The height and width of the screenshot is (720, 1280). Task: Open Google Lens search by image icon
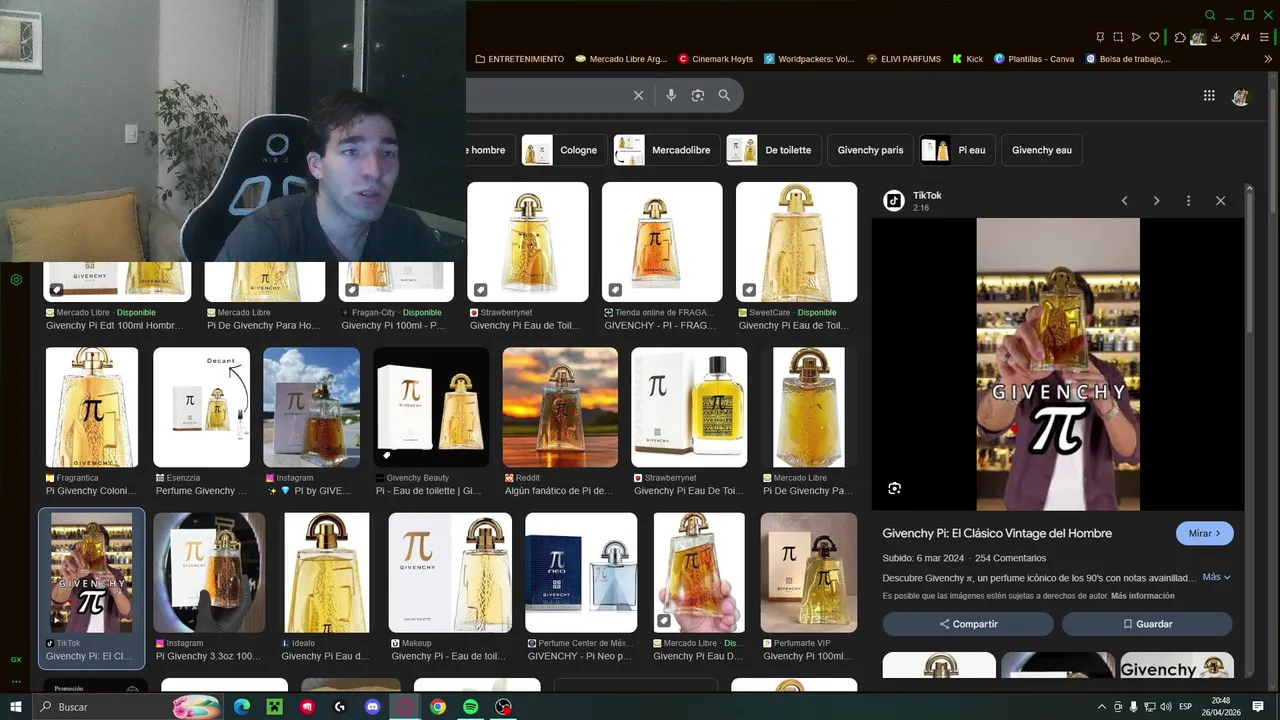[x=698, y=95]
